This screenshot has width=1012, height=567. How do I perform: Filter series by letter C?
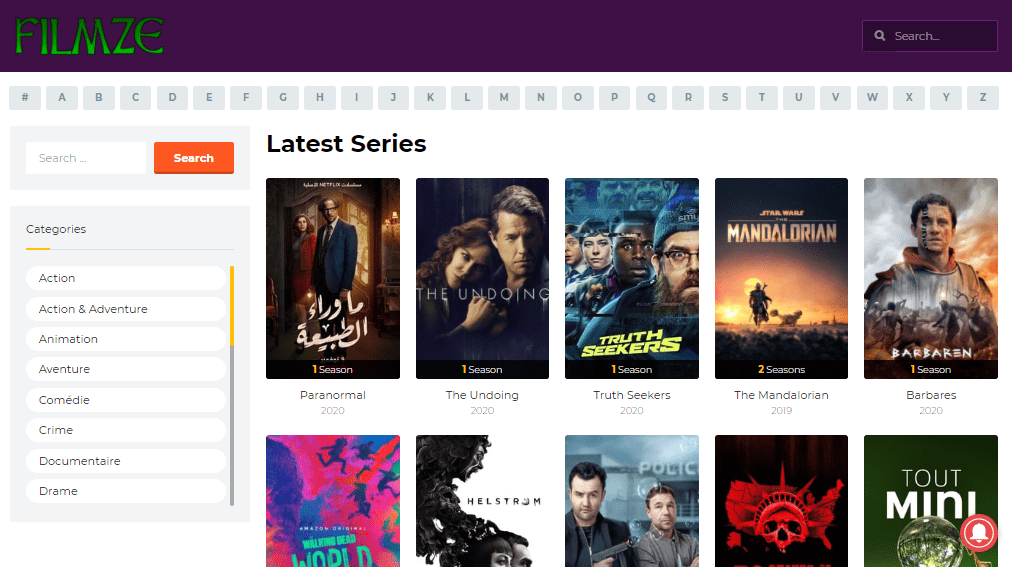136,97
